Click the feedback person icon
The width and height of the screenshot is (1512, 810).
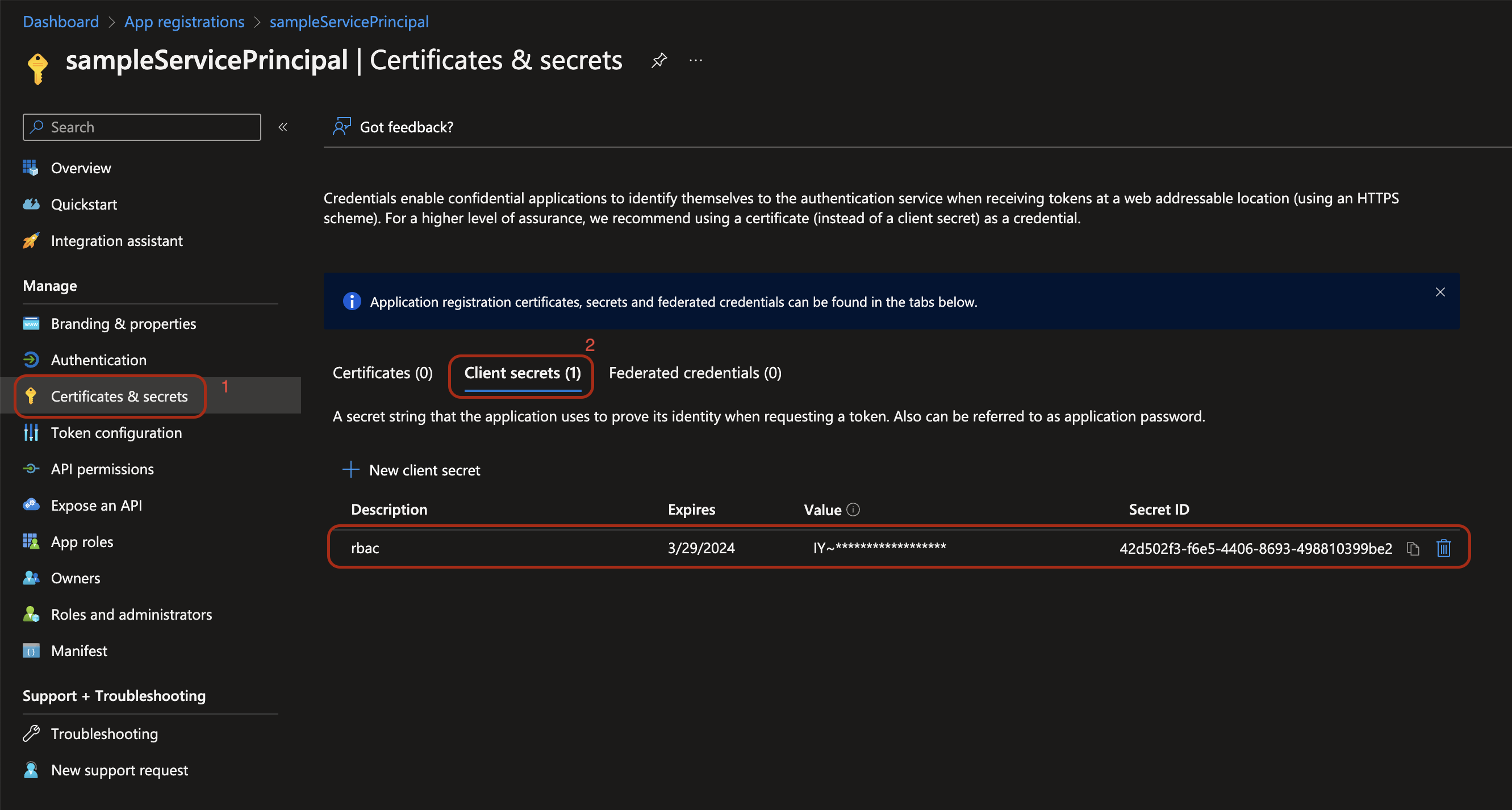(341, 127)
